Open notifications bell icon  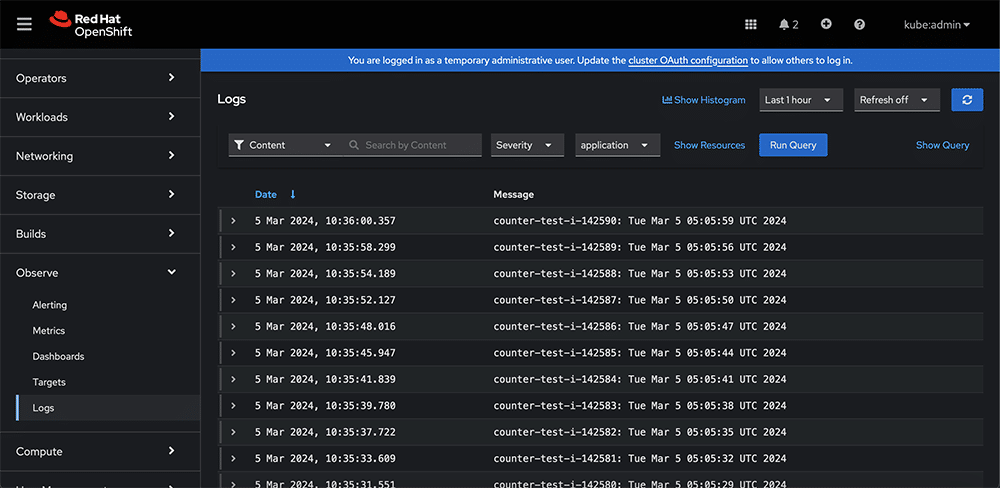(x=787, y=24)
